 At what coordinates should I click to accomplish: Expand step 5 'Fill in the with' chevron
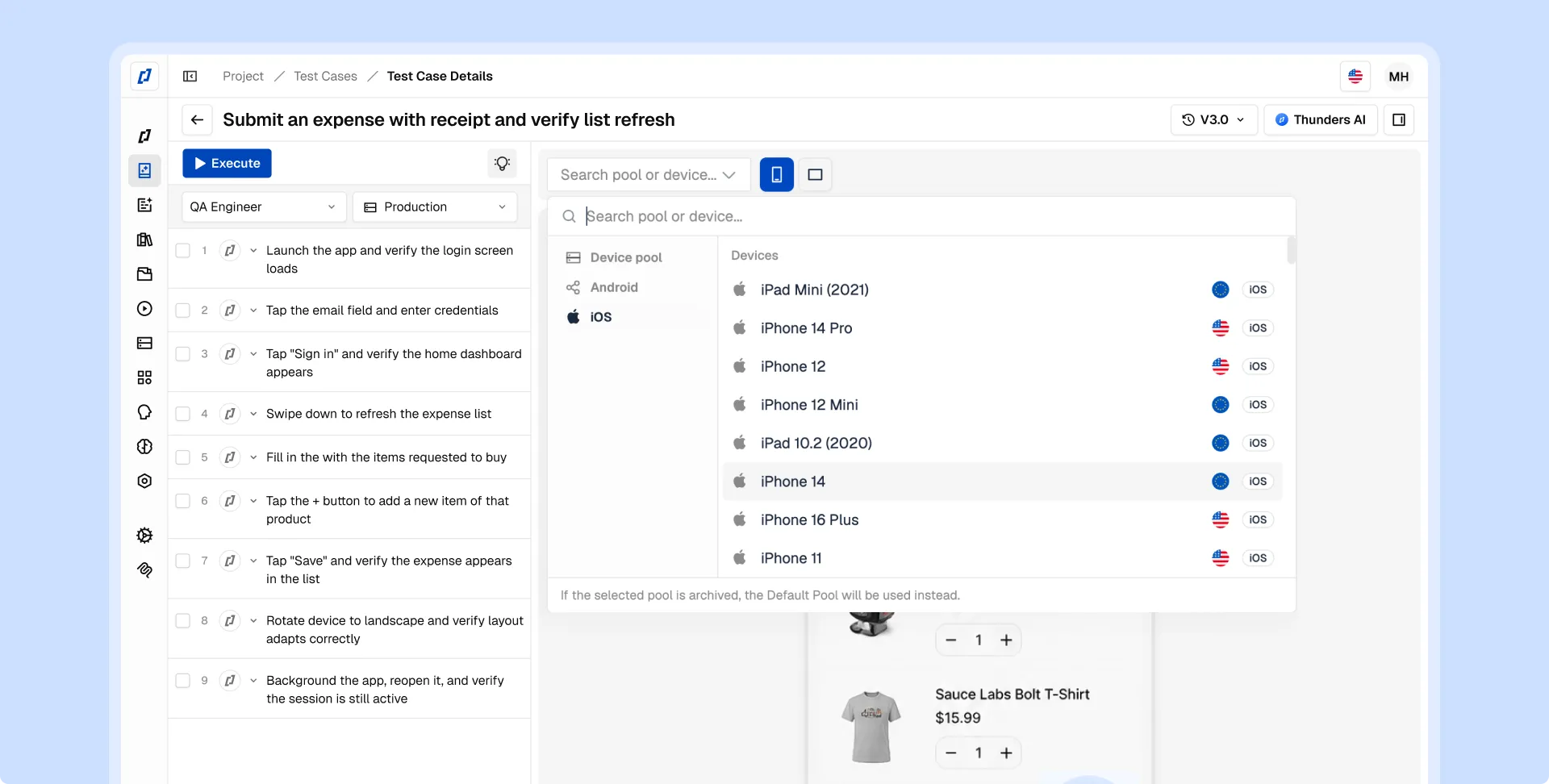[x=253, y=457]
